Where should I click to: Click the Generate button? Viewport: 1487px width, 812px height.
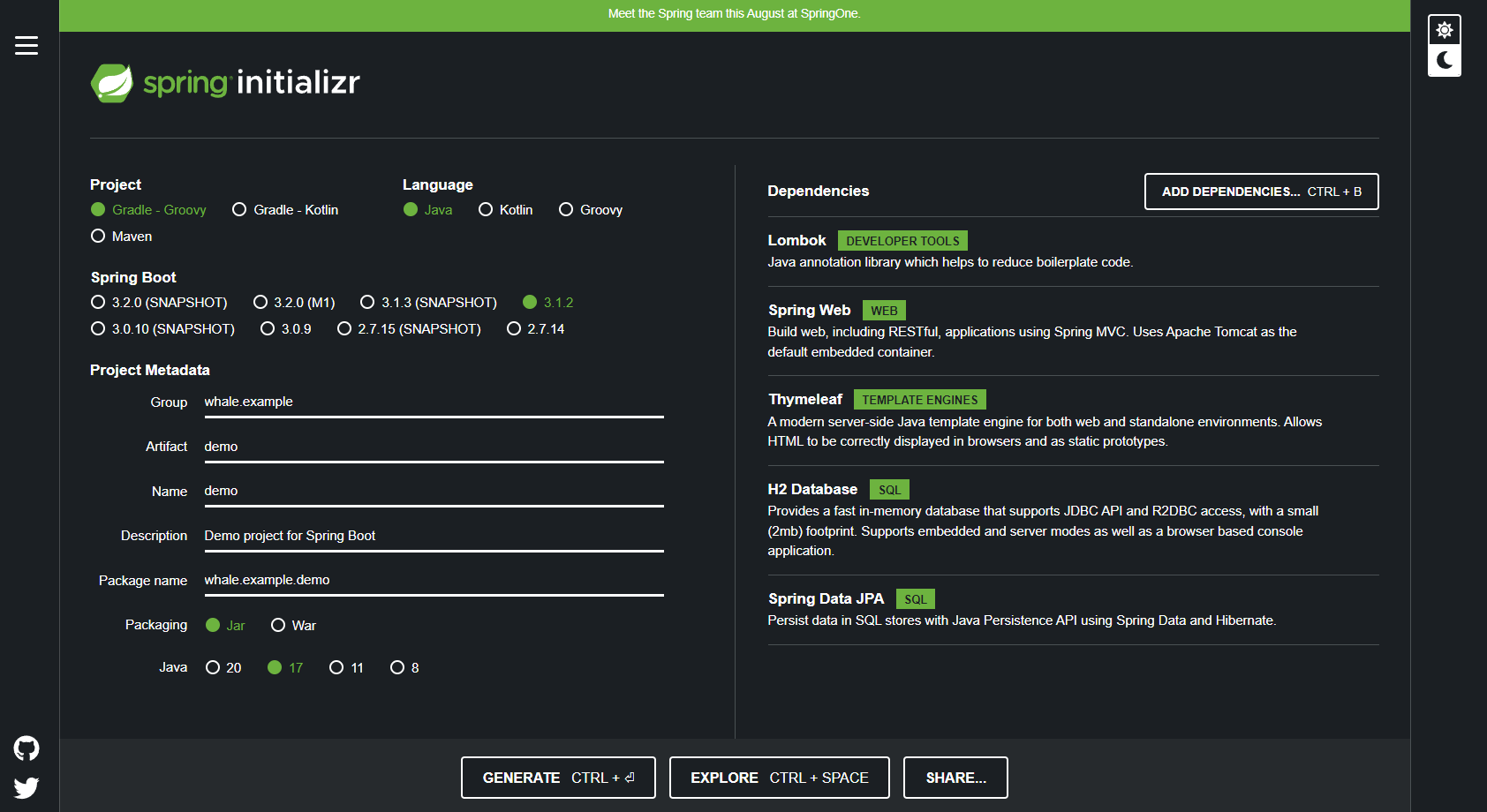558,778
